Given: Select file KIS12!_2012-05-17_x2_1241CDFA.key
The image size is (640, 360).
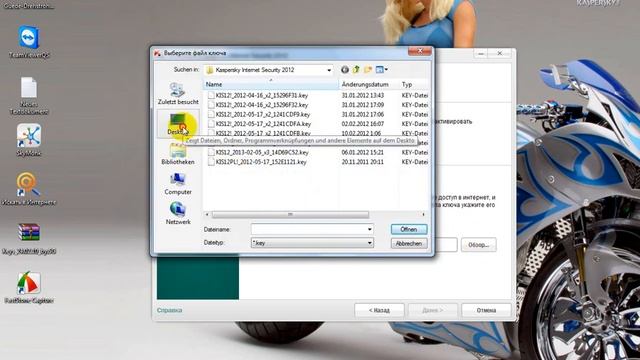Looking at the screenshot, I should [x=263, y=124].
